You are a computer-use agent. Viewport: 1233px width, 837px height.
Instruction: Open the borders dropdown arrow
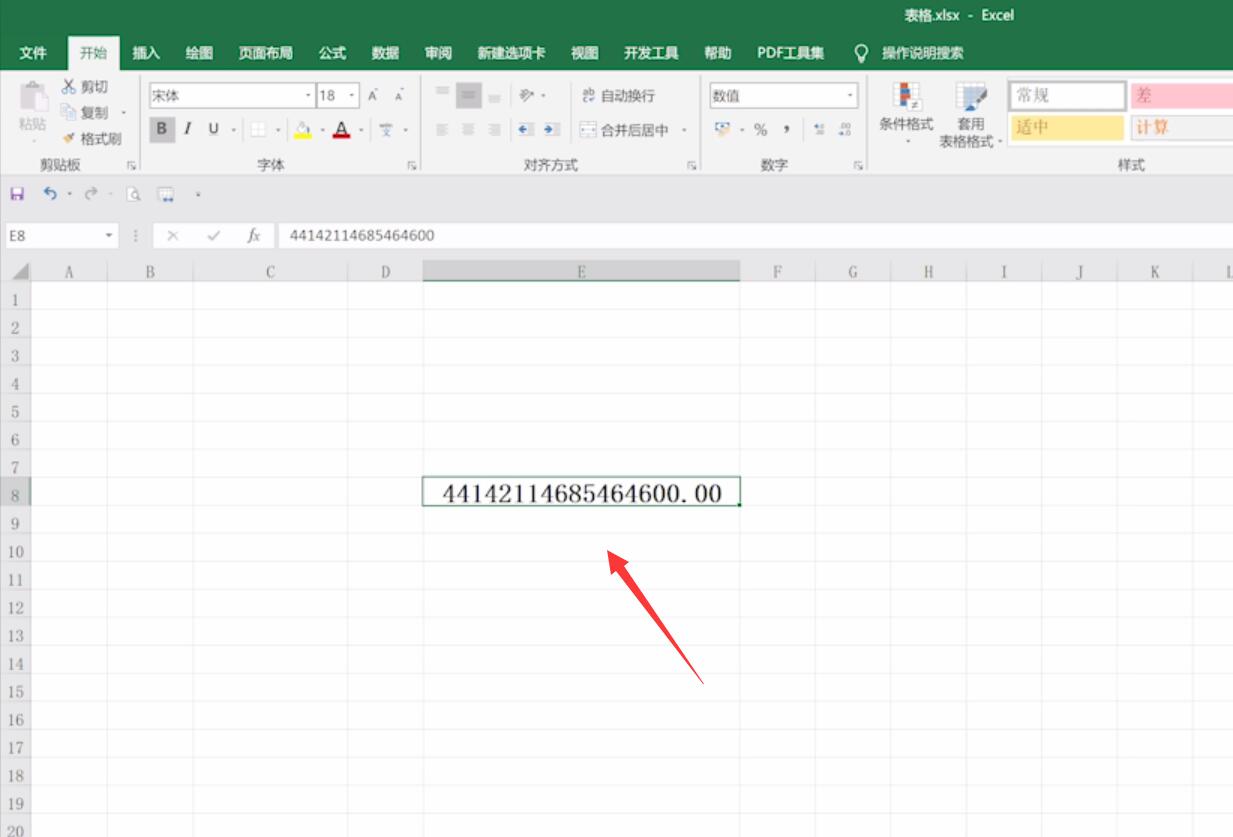277,129
